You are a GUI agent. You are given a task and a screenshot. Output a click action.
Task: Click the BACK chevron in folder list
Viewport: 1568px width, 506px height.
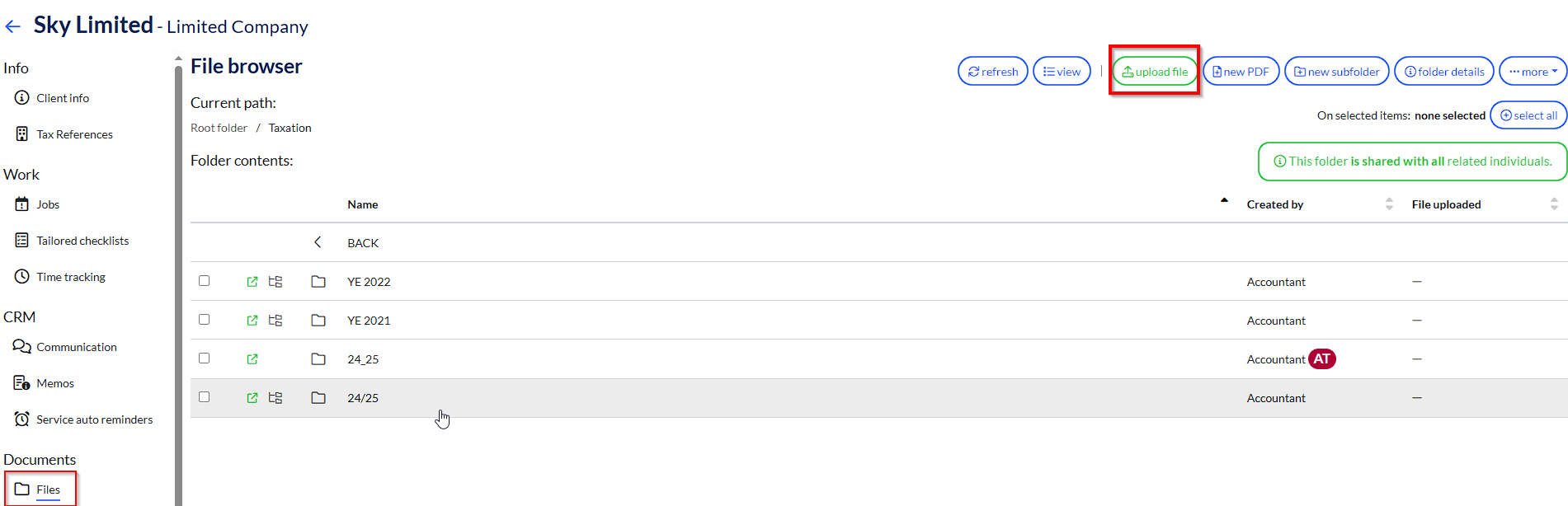(318, 242)
